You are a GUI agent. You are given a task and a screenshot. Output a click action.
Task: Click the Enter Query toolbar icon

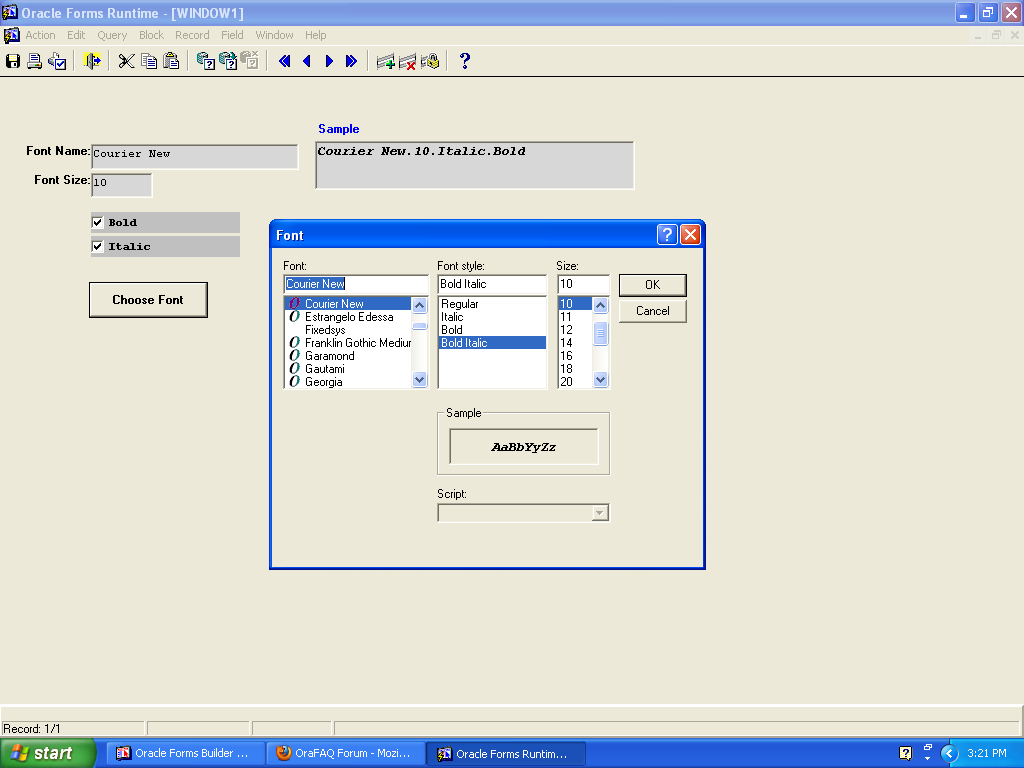(x=206, y=61)
